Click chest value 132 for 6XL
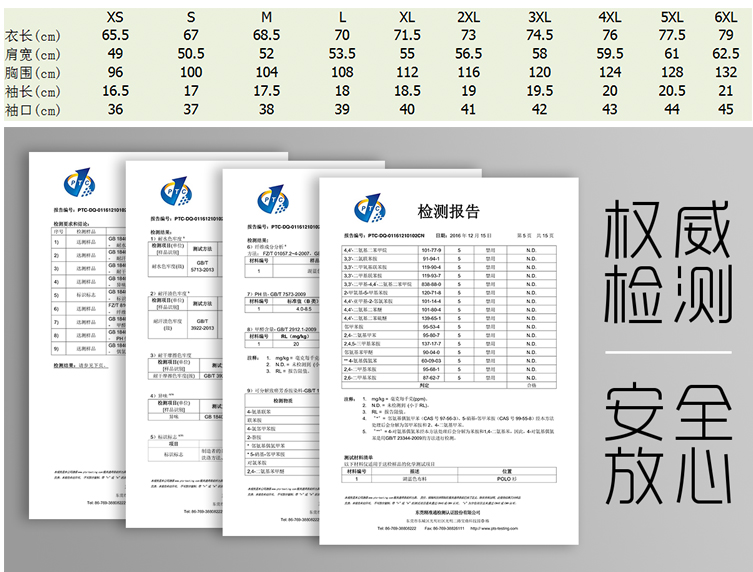Image resolution: width=753 pixels, height=572 pixels. coord(725,72)
